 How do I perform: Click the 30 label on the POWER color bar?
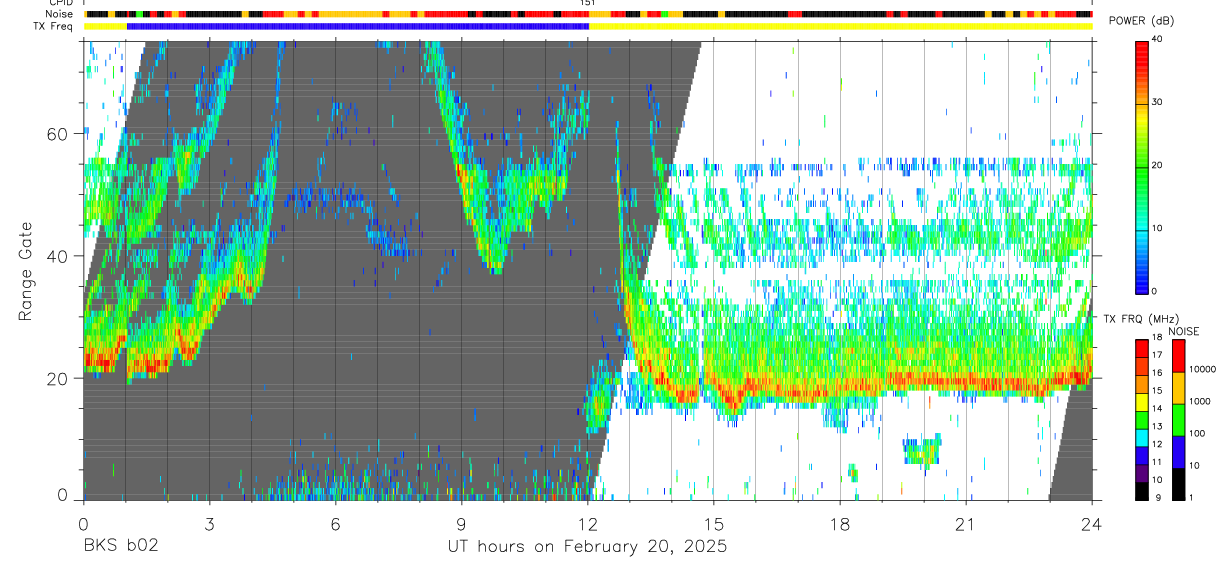(x=1155, y=102)
